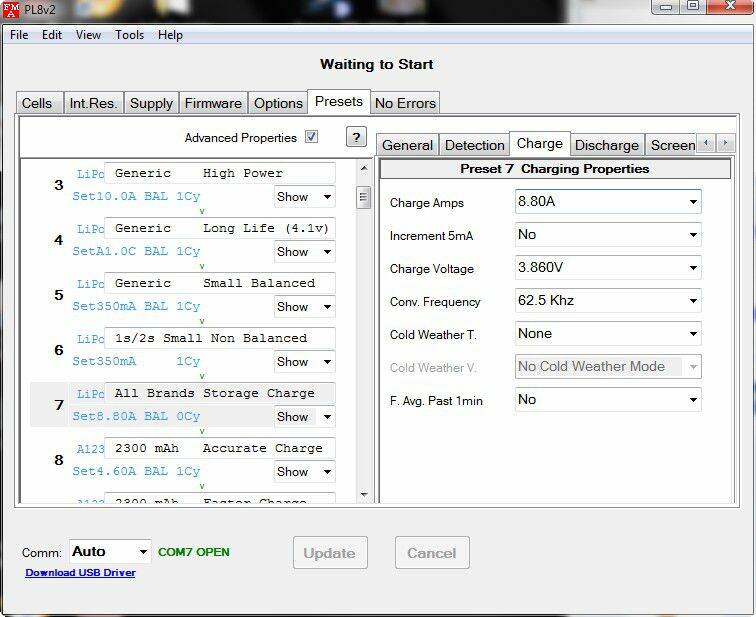Click the Generic Long Life (4.1v) name field
Viewport: 756px width, 617px height.
tap(219, 228)
